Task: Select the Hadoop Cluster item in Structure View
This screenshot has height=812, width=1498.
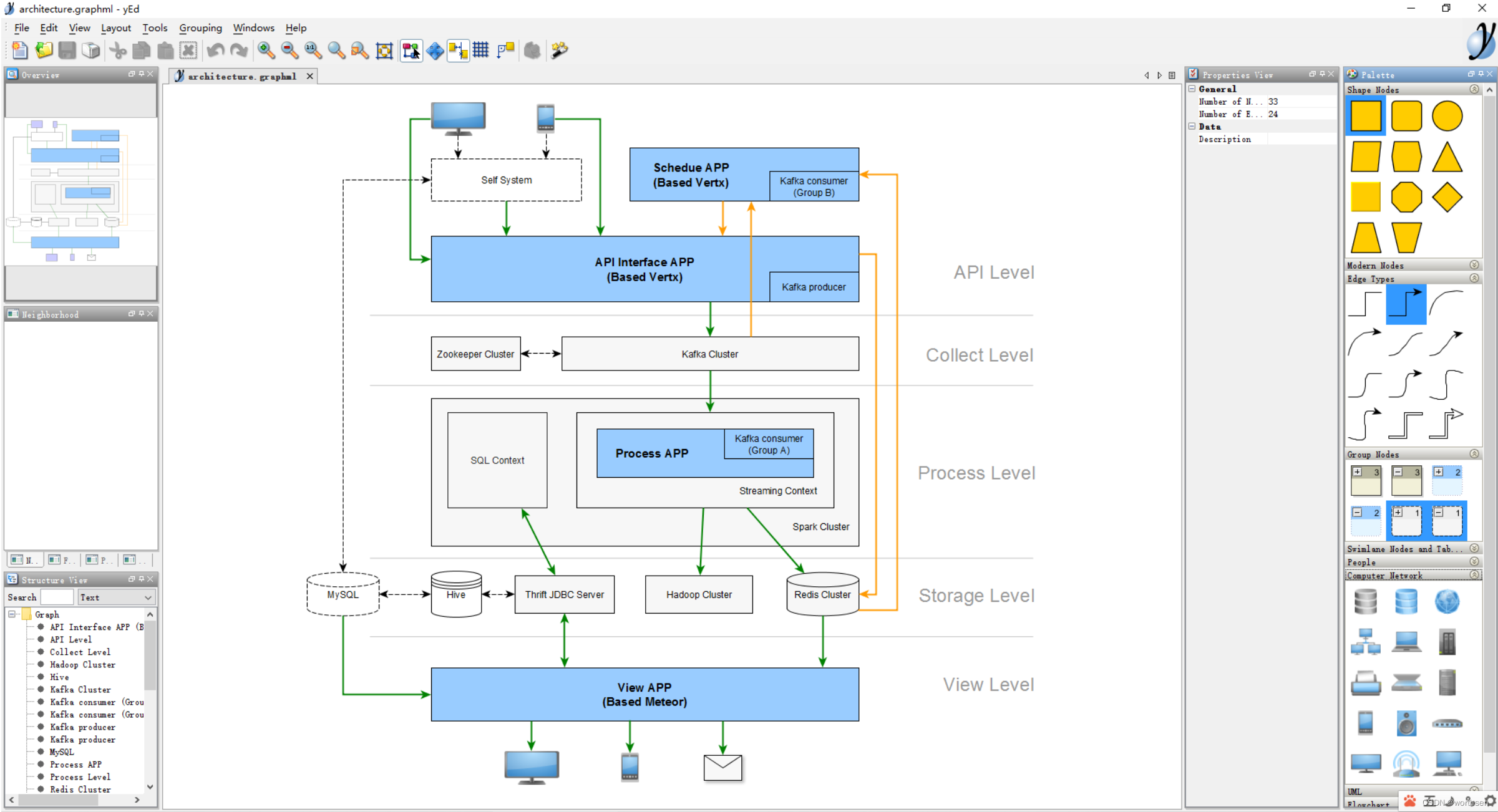Action: click(82, 664)
